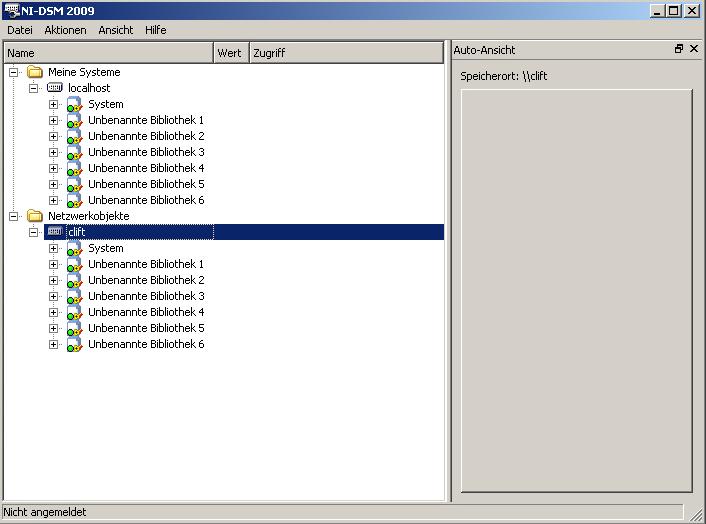Collapse the clift node
The width and height of the screenshot is (706, 524).
(x=33, y=232)
